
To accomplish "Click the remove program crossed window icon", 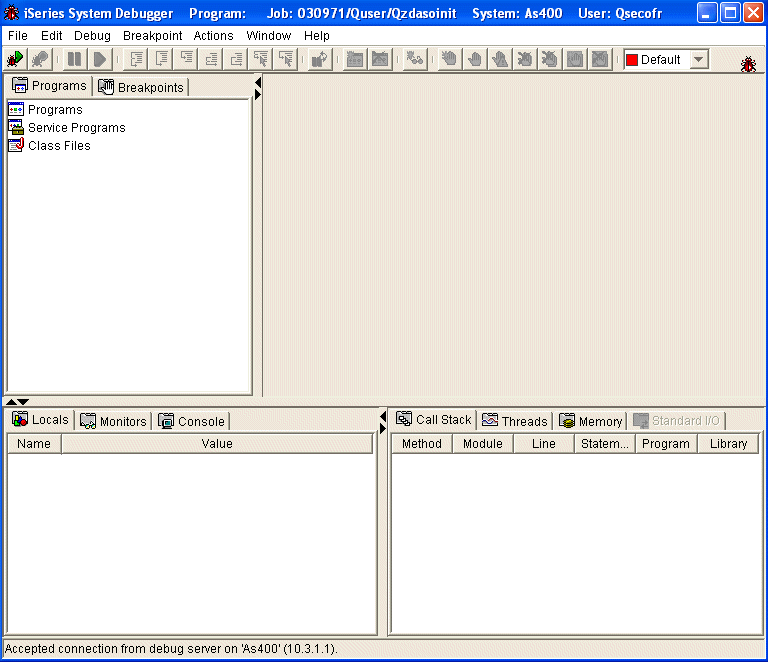I will pos(380,60).
